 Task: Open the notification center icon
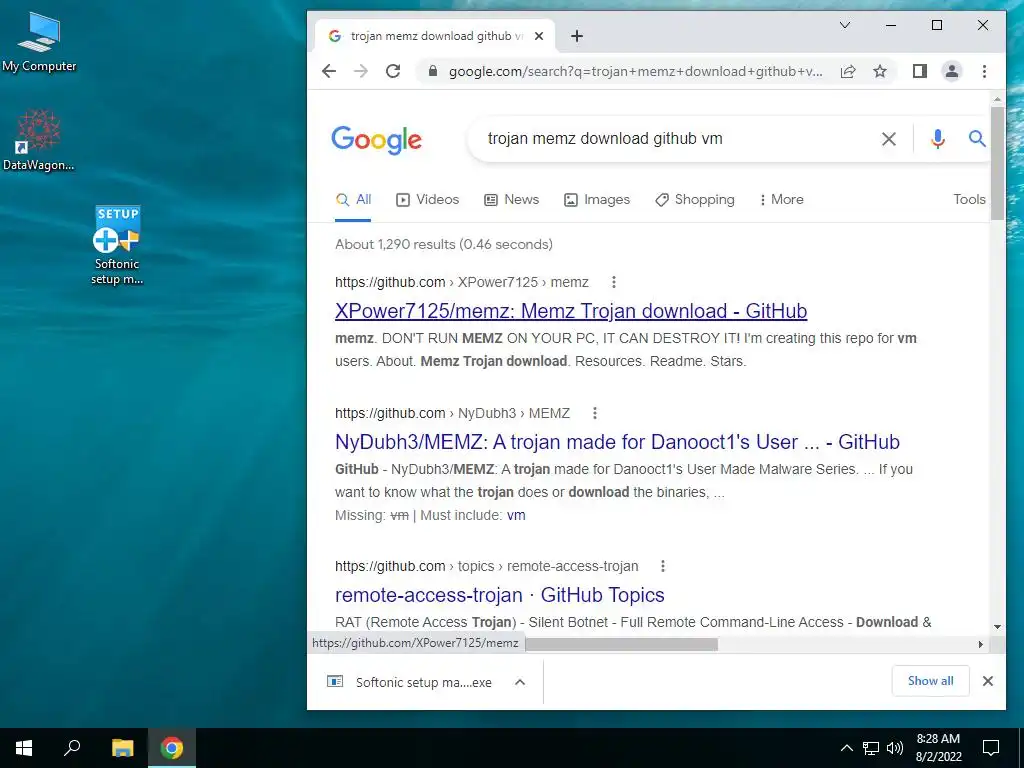click(x=991, y=748)
